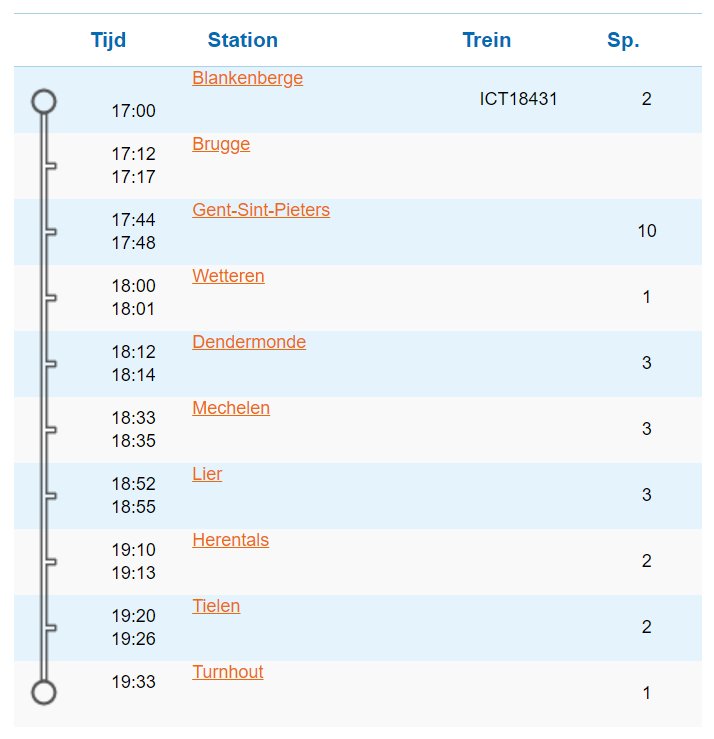Viewport: 714px width, 739px height.
Task: Click the Tijd column header
Action: (x=108, y=40)
